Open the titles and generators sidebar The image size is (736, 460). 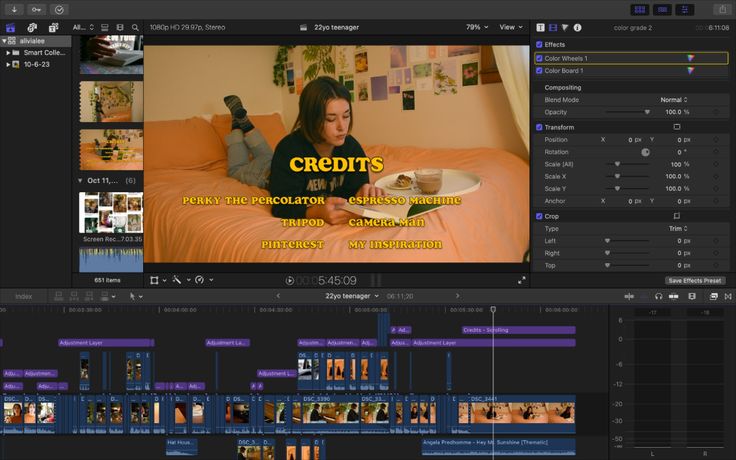pos(54,28)
